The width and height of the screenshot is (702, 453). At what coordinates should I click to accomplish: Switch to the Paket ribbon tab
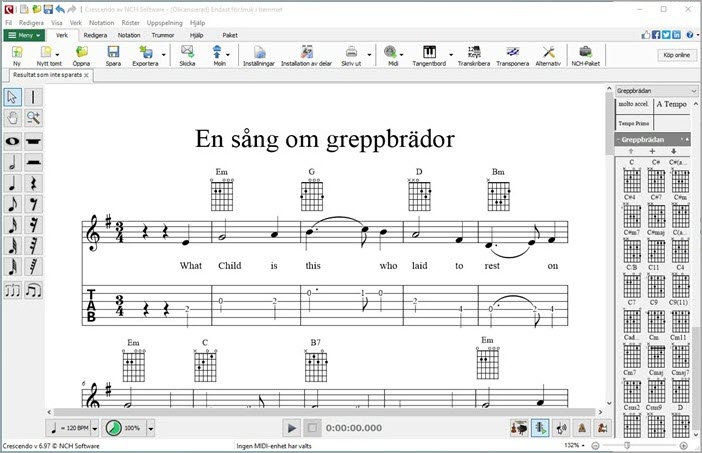point(230,35)
